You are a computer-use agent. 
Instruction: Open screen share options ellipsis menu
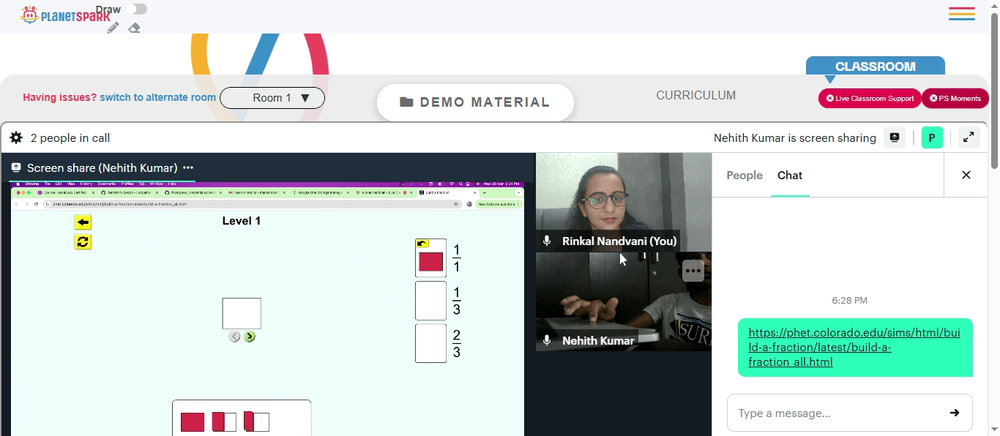click(x=188, y=168)
